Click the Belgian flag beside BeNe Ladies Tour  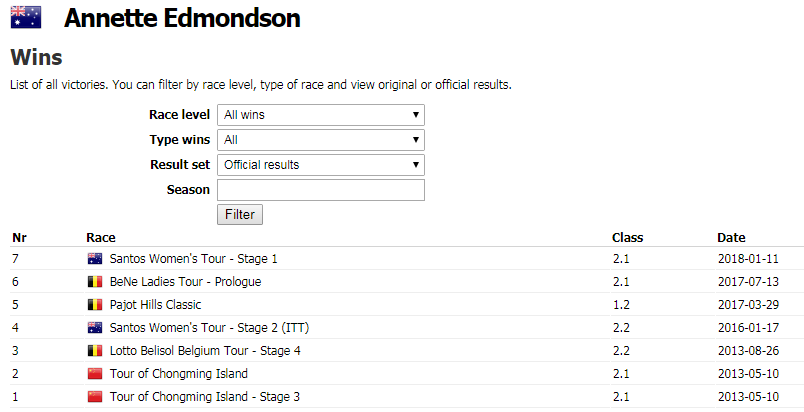point(96,282)
